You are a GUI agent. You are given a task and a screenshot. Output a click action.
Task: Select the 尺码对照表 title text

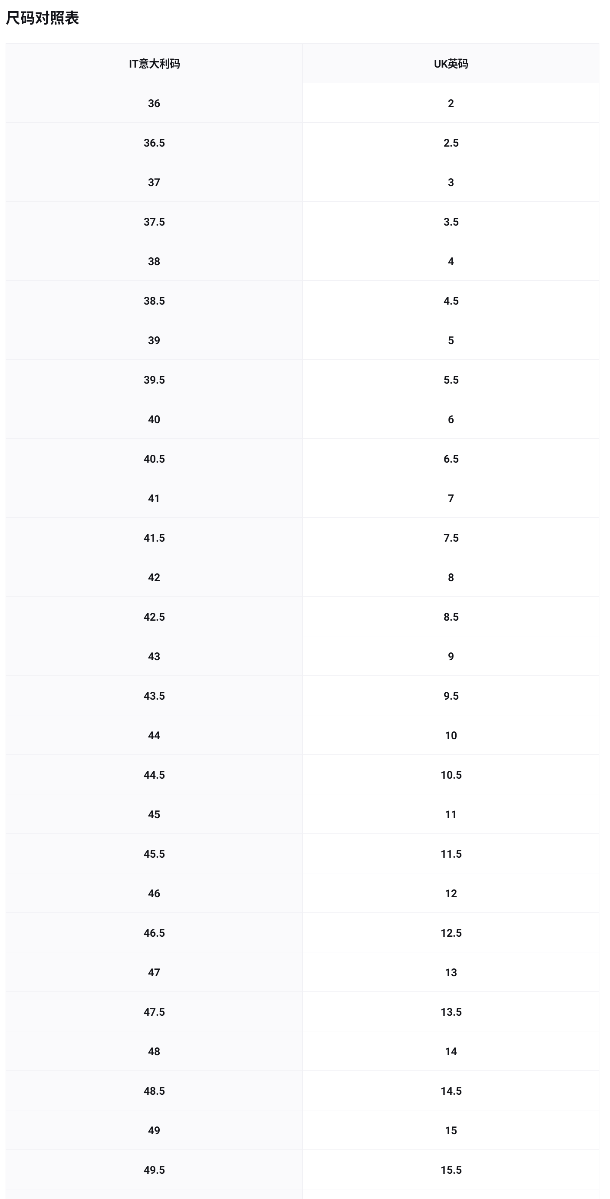click(43, 18)
